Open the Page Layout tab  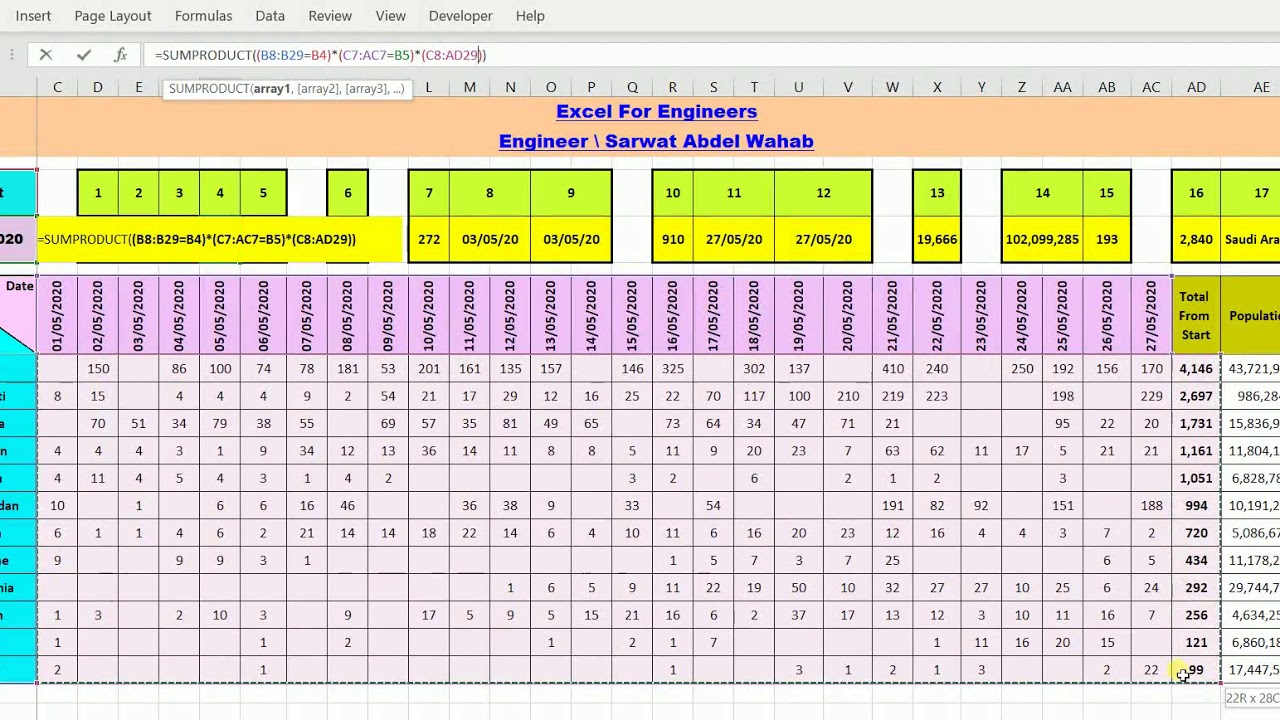[113, 16]
